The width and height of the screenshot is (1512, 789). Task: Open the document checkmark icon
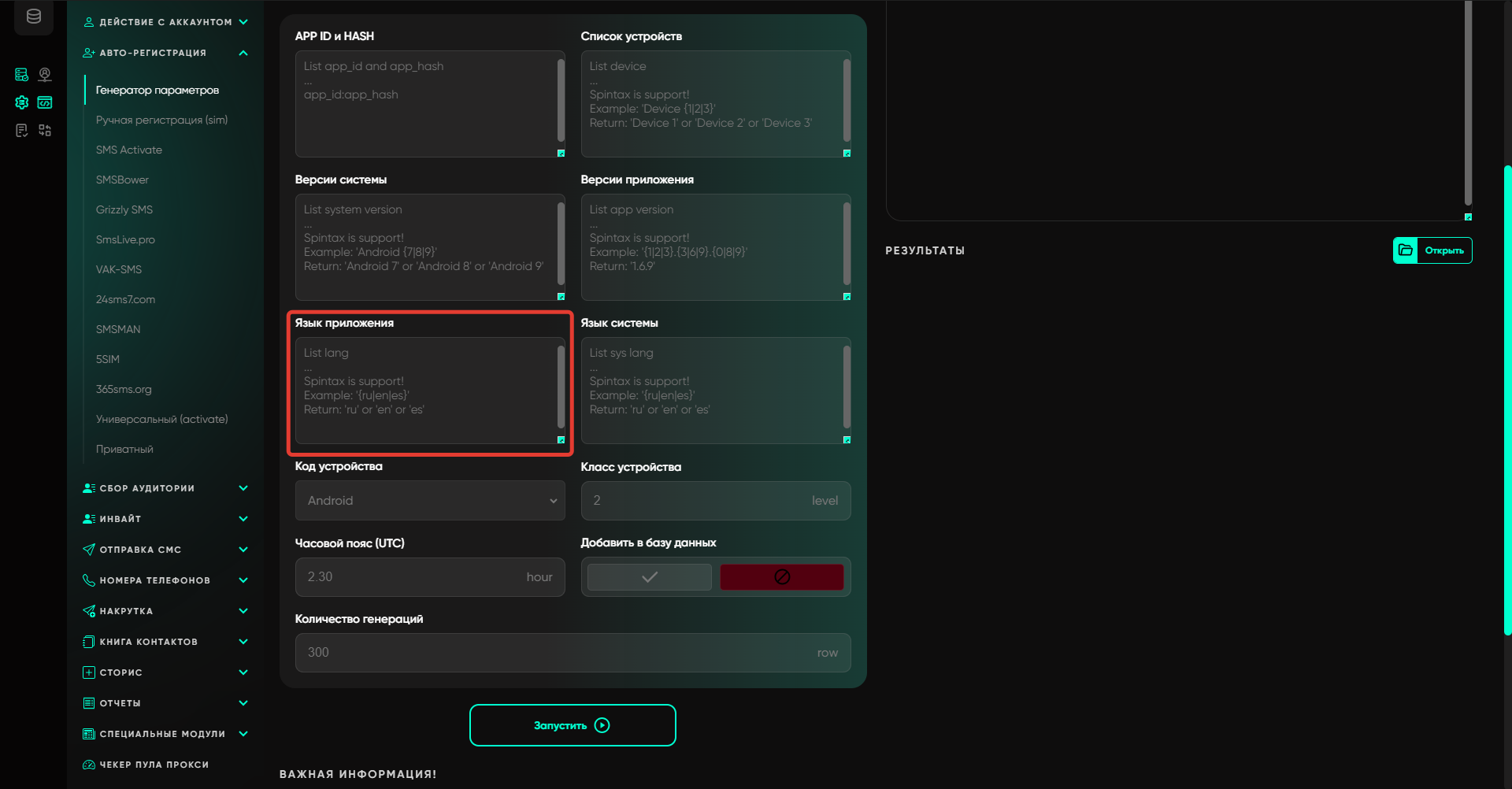pyautogui.click(x=22, y=131)
